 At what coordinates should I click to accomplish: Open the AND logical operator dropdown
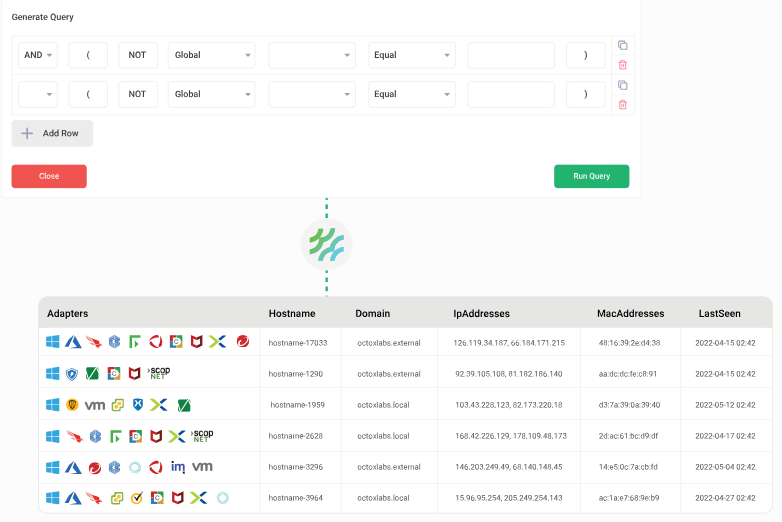pyautogui.click(x=37, y=55)
